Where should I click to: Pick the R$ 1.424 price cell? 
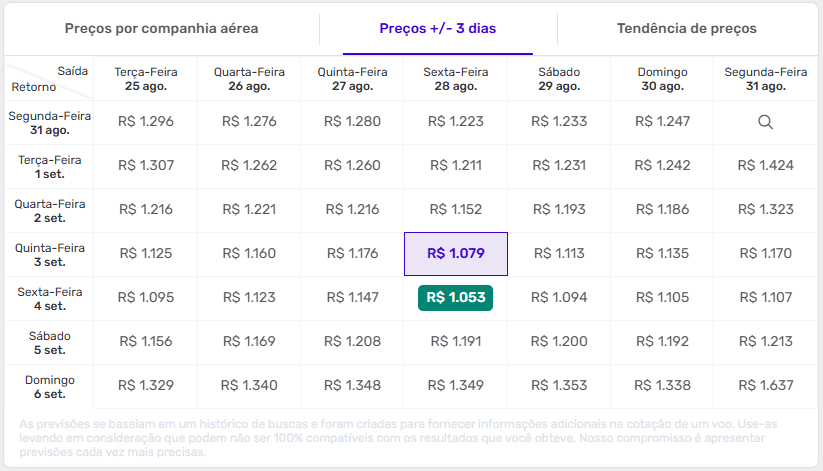(x=765, y=166)
